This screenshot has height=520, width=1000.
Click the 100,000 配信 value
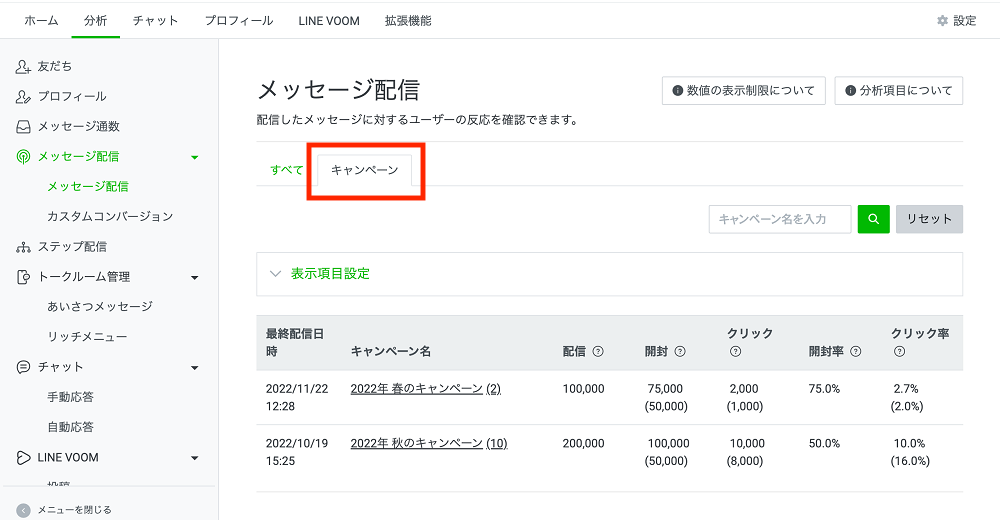click(584, 389)
